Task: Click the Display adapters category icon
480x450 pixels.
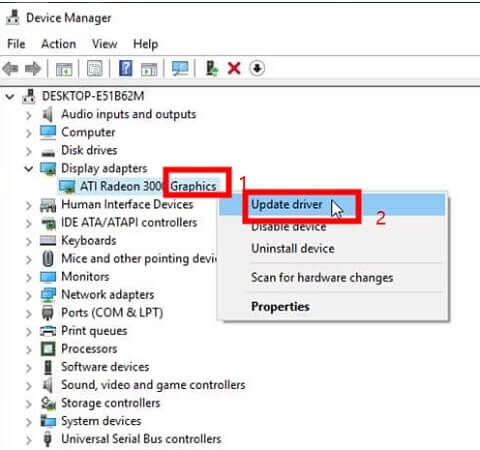Action: coord(48,168)
